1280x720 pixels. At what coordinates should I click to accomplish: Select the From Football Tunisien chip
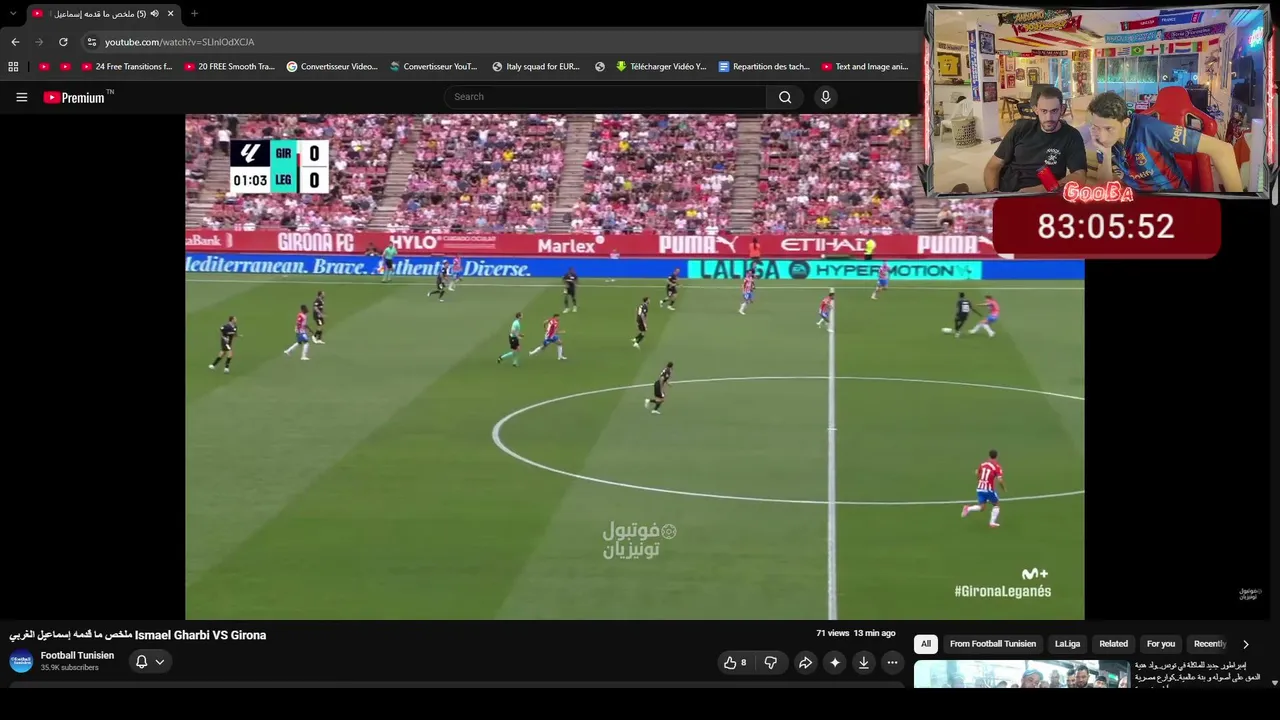tap(993, 644)
